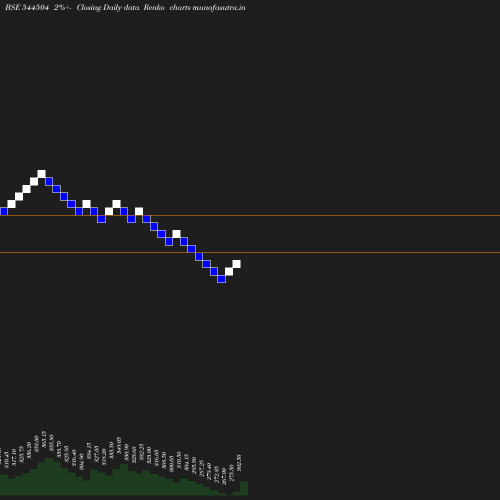Select the lowest blue Renko brick

[221, 279]
